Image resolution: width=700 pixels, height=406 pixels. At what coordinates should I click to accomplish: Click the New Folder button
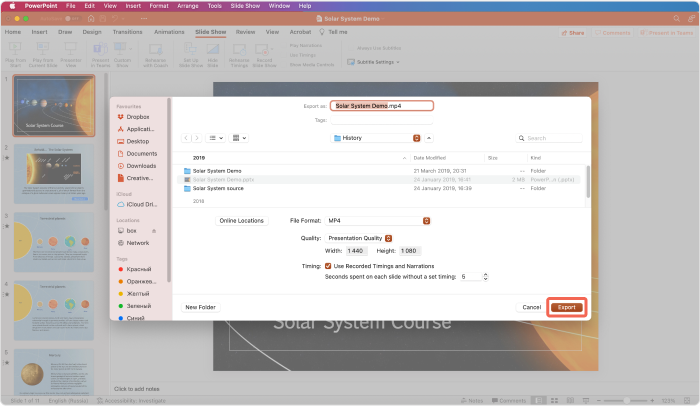200,307
